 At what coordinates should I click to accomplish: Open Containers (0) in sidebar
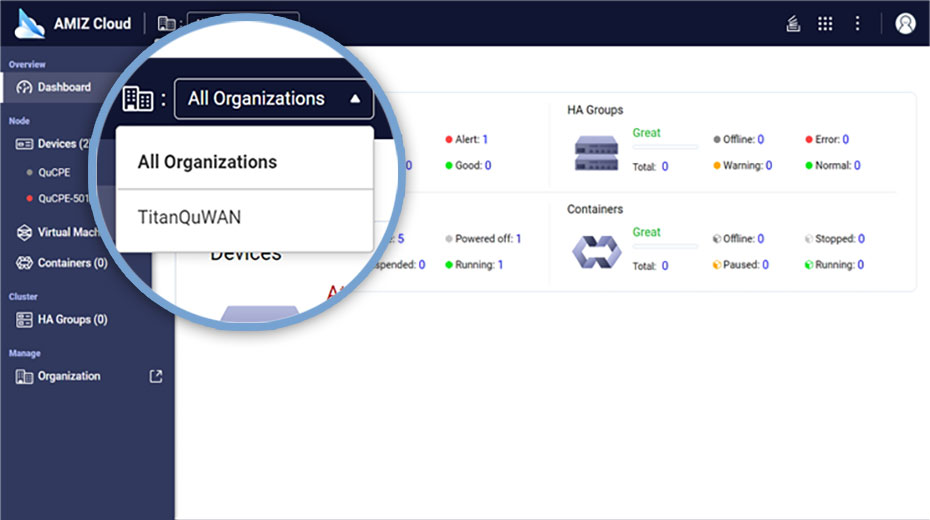(71, 263)
